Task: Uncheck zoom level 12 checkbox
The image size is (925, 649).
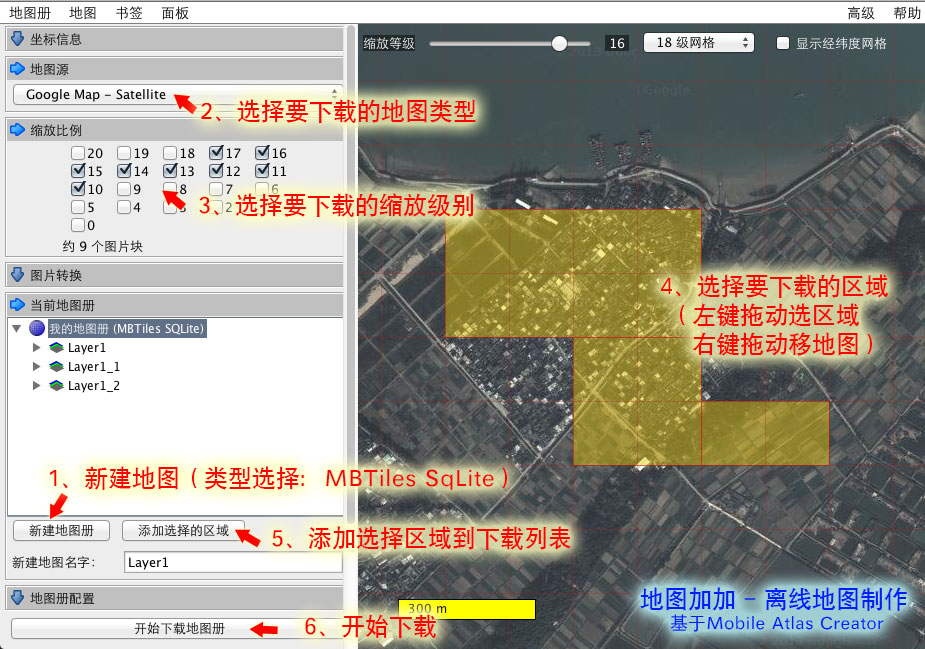Action: pyautogui.click(x=216, y=171)
